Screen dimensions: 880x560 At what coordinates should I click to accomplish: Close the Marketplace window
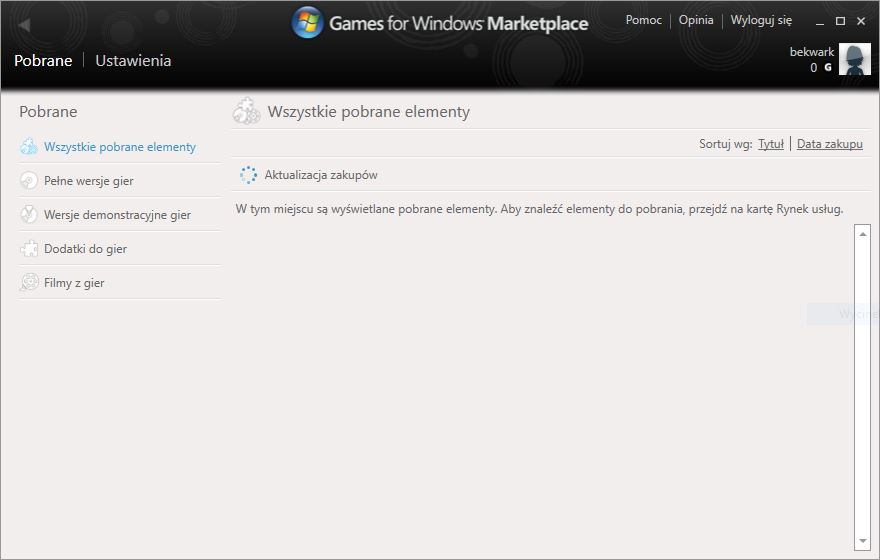(861, 21)
